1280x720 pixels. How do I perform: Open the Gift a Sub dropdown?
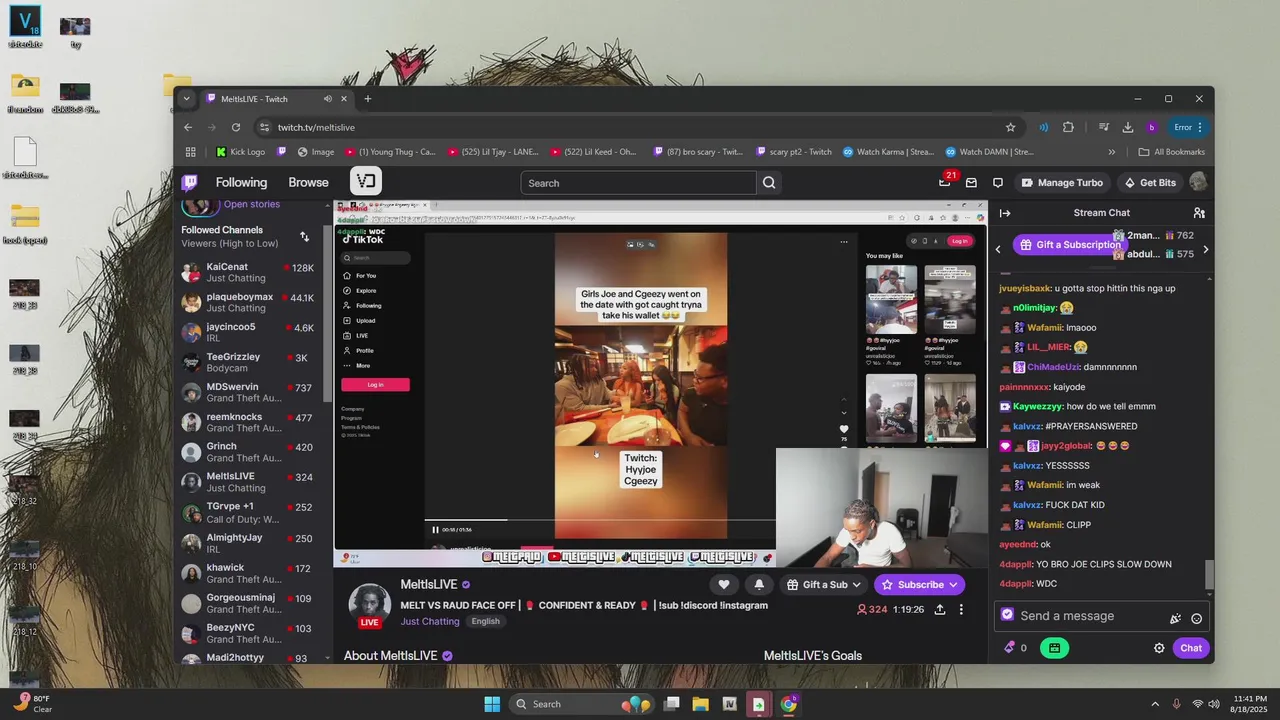pyautogui.click(x=824, y=585)
